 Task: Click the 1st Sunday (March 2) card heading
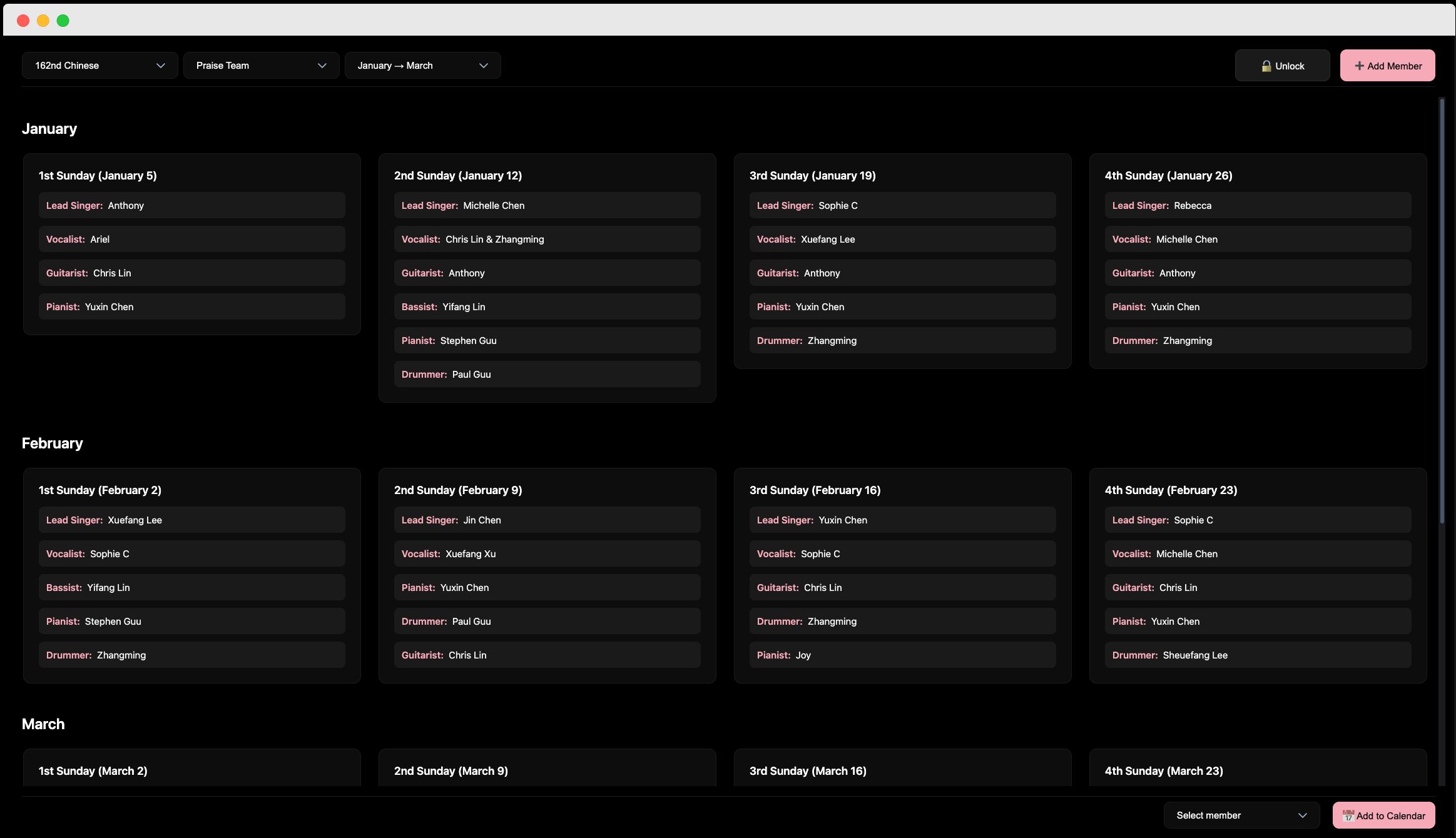[x=93, y=771]
